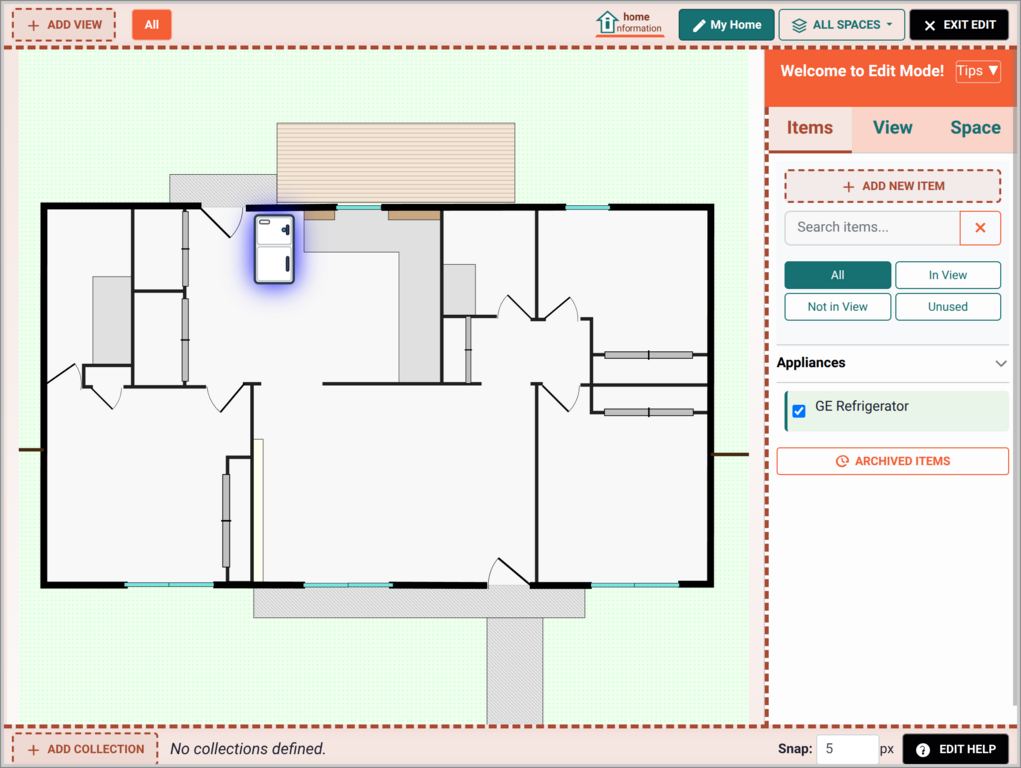Click the Appliances heading text
Screen dimensions: 1021x768
811,363
